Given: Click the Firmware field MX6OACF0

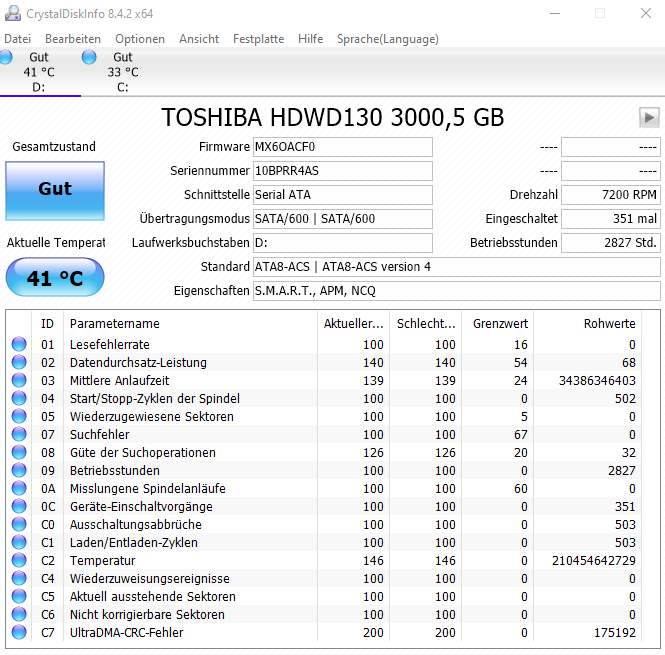Looking at the screenshot, I should click(x=343, y=147).
